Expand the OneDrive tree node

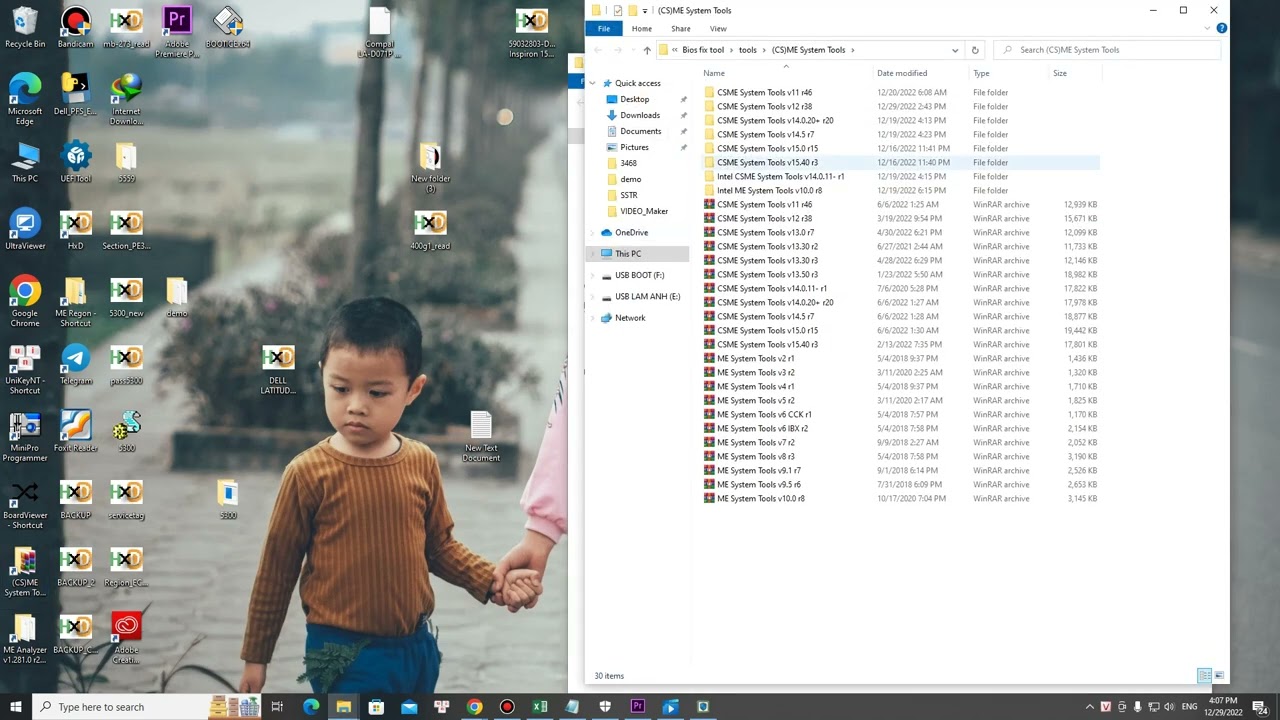coord(593,233)
